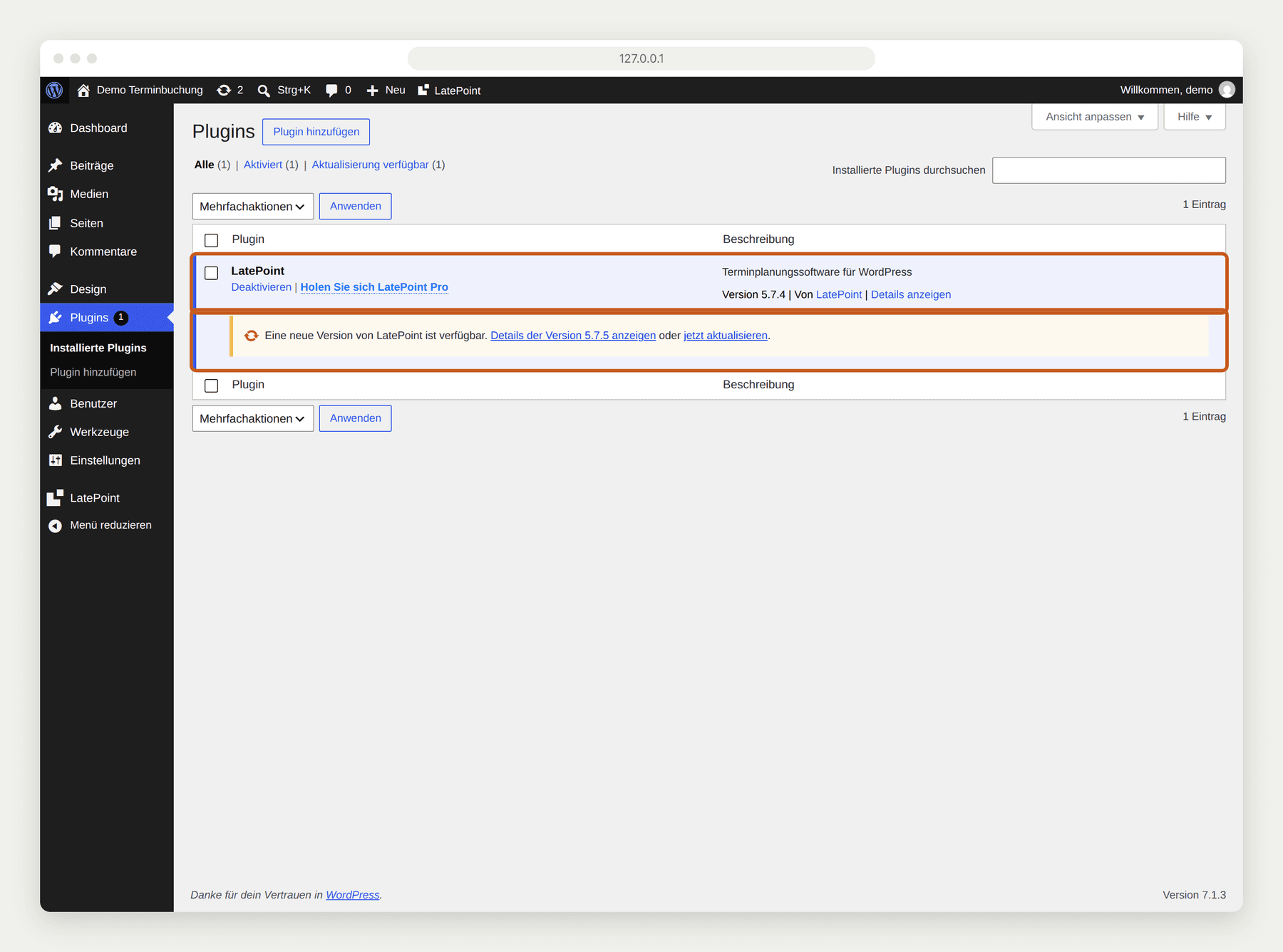This screenshot has width=1283, height=952.
Task: Open the bottom Mehrfachaktionen dropdown
Action: click(253, 418)
